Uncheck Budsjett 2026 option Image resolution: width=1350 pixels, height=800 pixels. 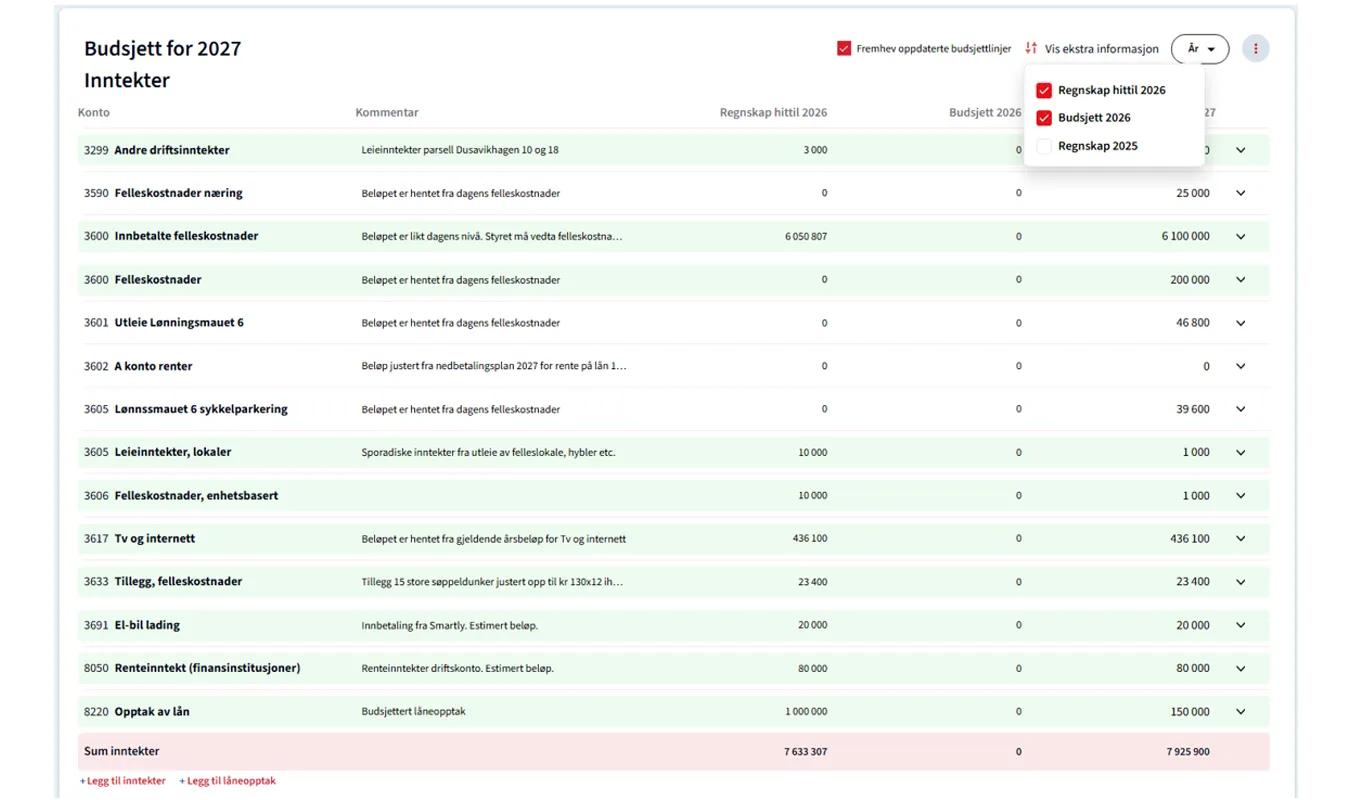tap(1044, 118)
